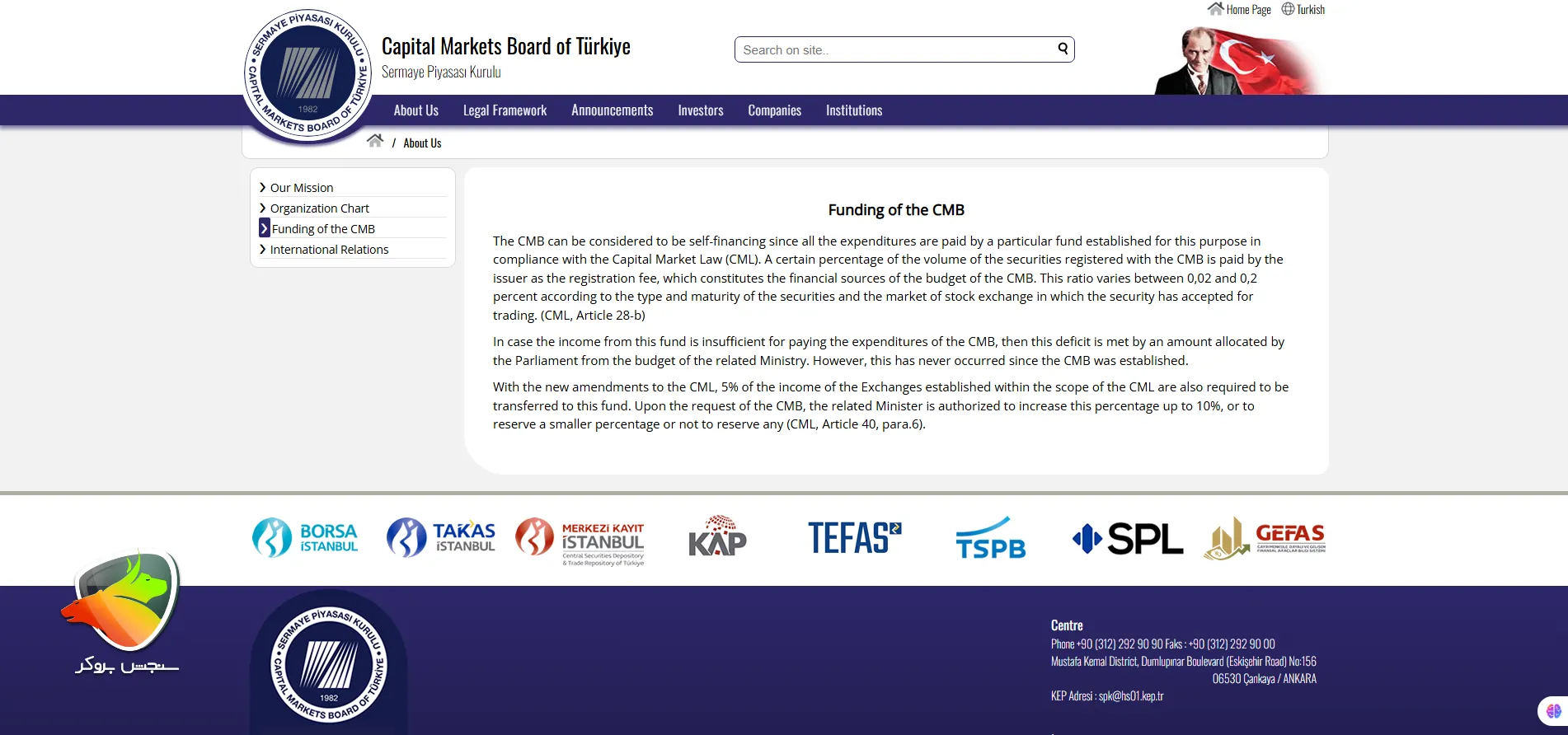Viewport: 1568px width, 735px height.
Task: Open the Borsa Istanbul logo link
Action: 305,538
